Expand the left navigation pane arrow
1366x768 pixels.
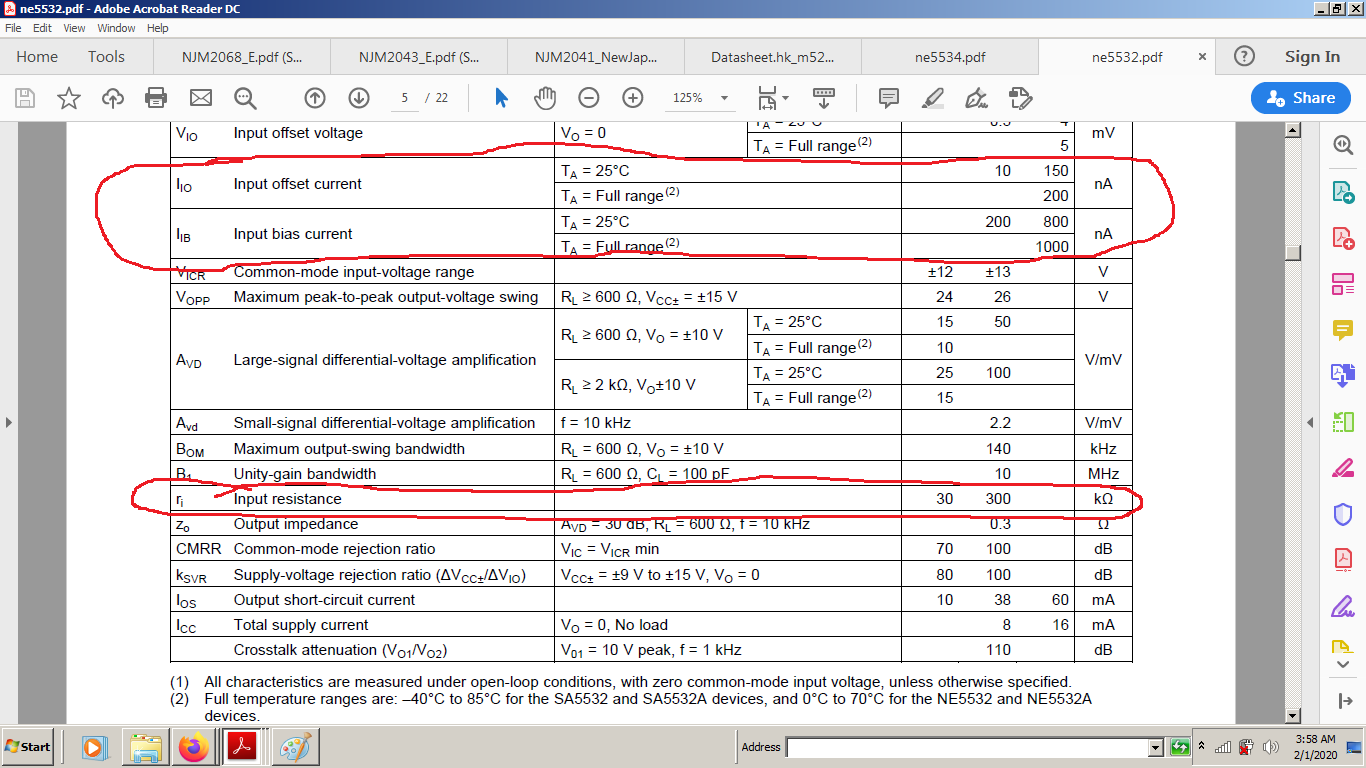pos(9,423)
